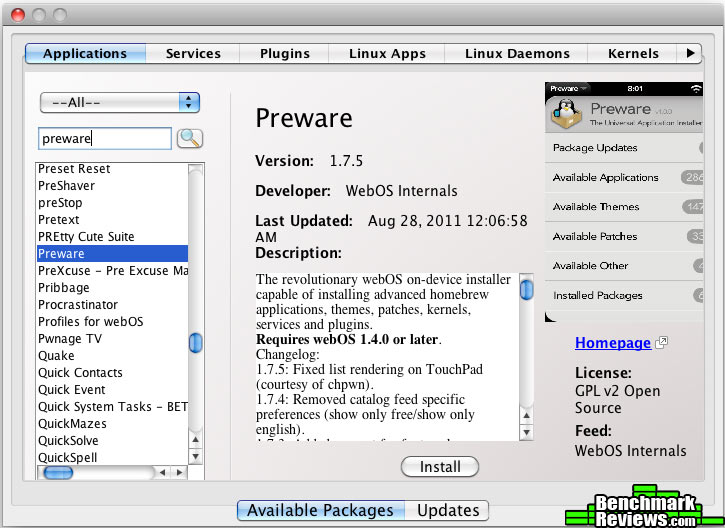Select QuickSolve in the list
The image size is (725, 528).
pyautogui.click(x=112, y=441)
